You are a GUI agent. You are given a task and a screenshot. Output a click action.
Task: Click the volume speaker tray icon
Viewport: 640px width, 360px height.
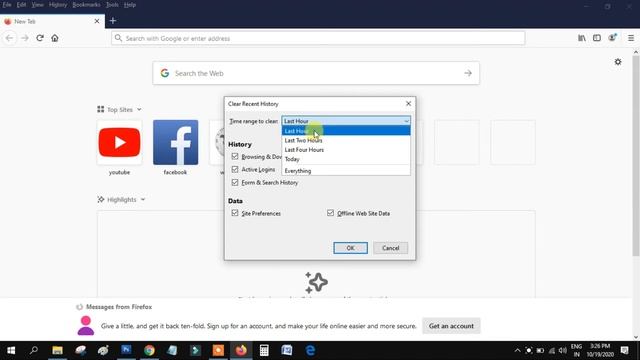(x=563, y=351)
